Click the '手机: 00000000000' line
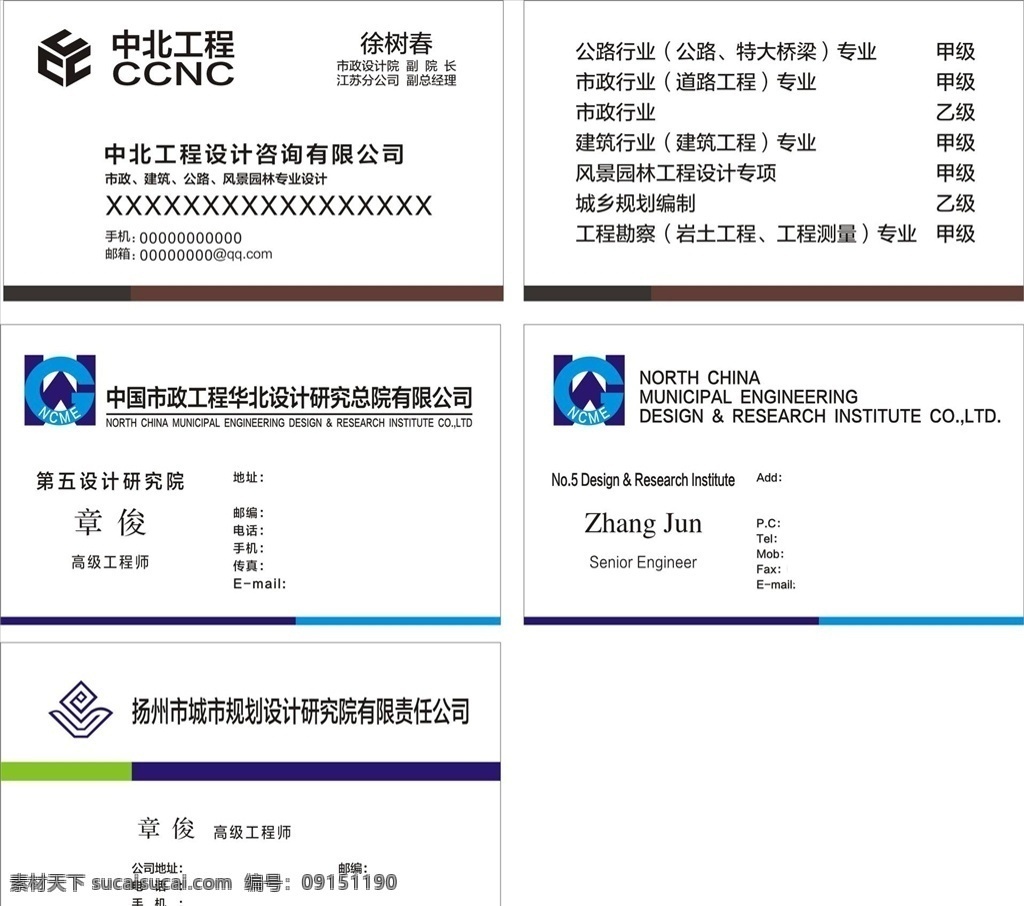 tap(174, 238)
